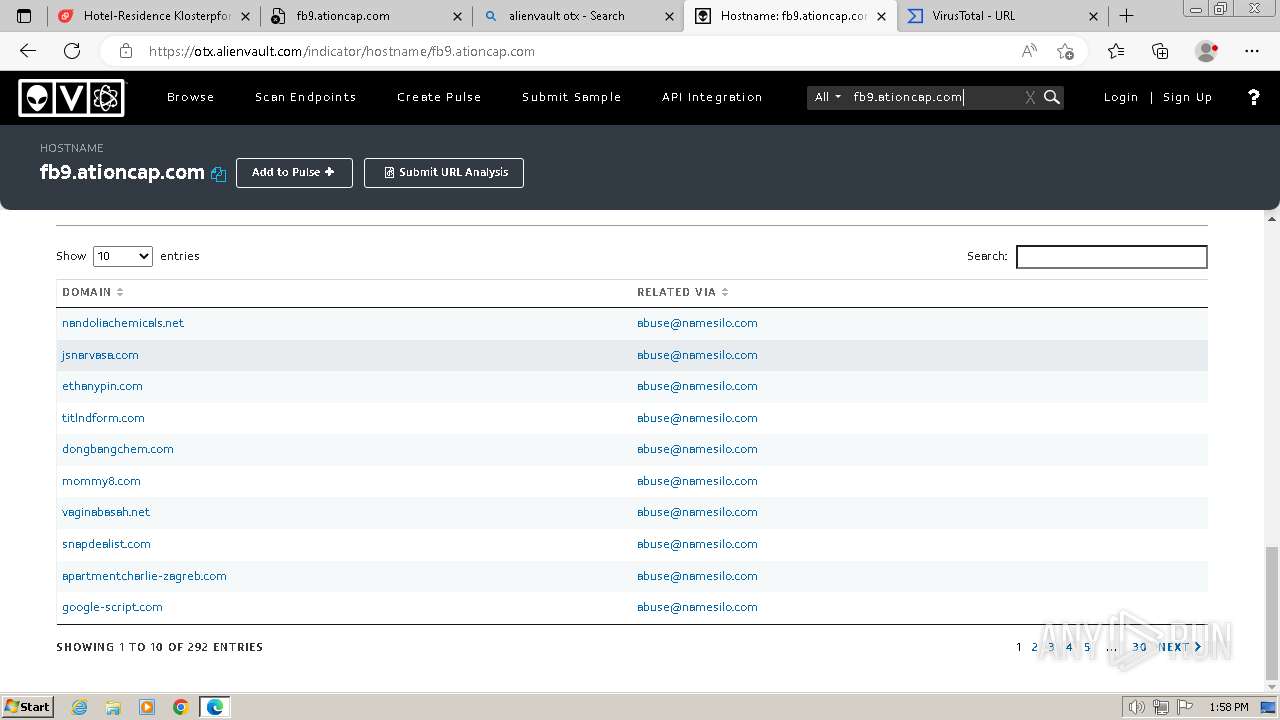Clear the search box with the X icon

tap(1030, 97)
